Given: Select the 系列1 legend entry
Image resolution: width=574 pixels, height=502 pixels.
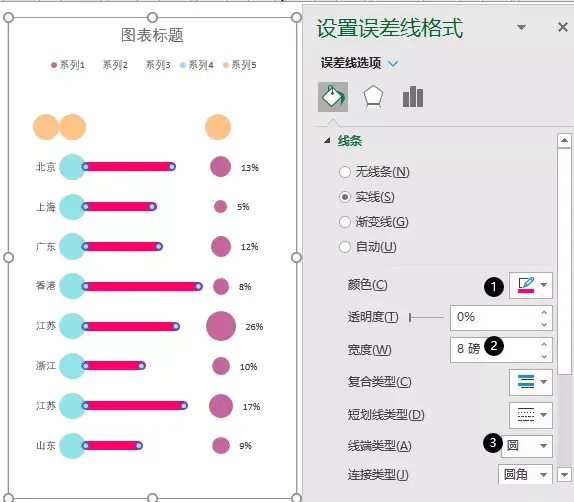Looking at the screenshot, I should coord(68,65).
